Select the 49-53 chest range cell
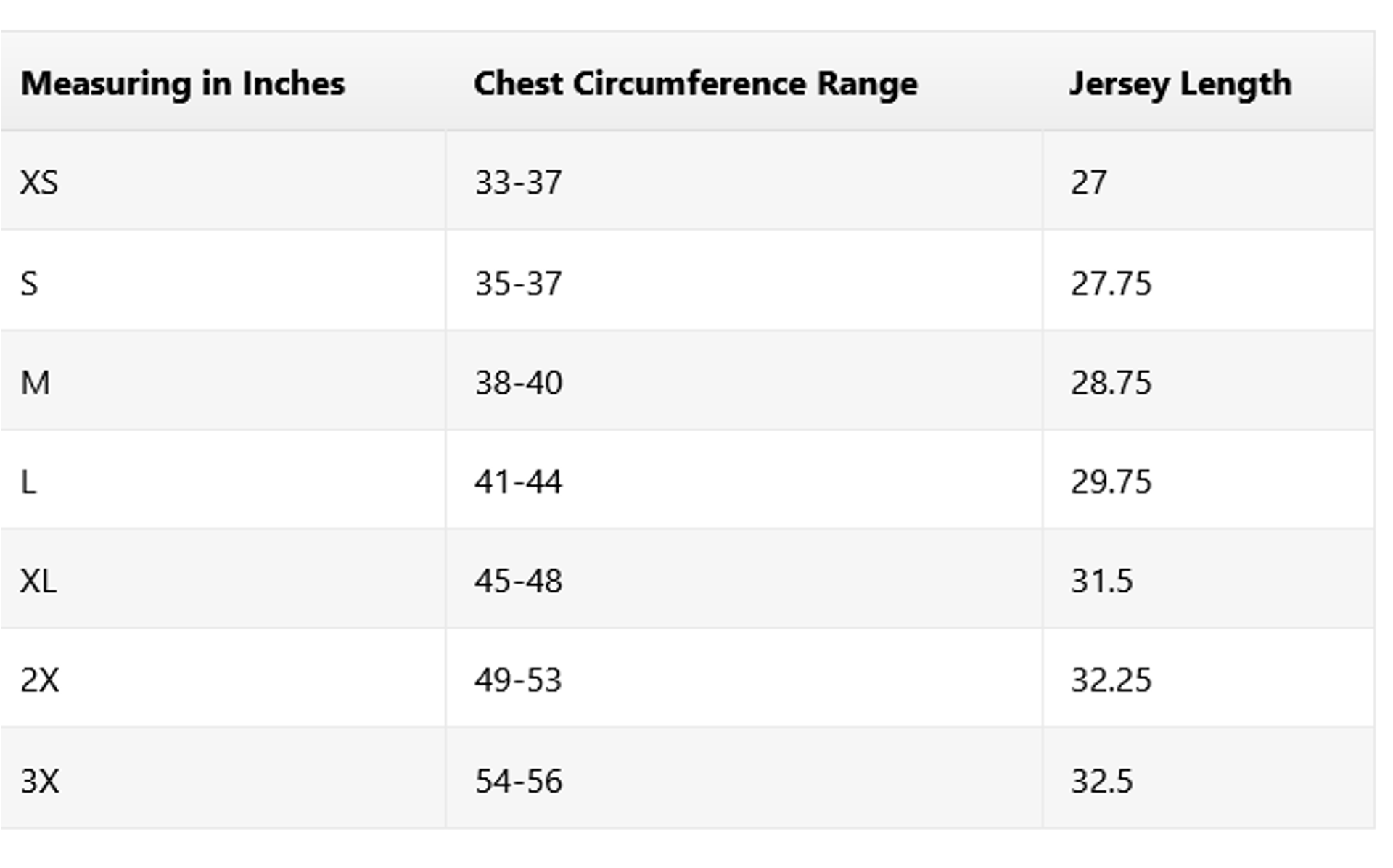Screen dimensions: 1393x868 518,680
